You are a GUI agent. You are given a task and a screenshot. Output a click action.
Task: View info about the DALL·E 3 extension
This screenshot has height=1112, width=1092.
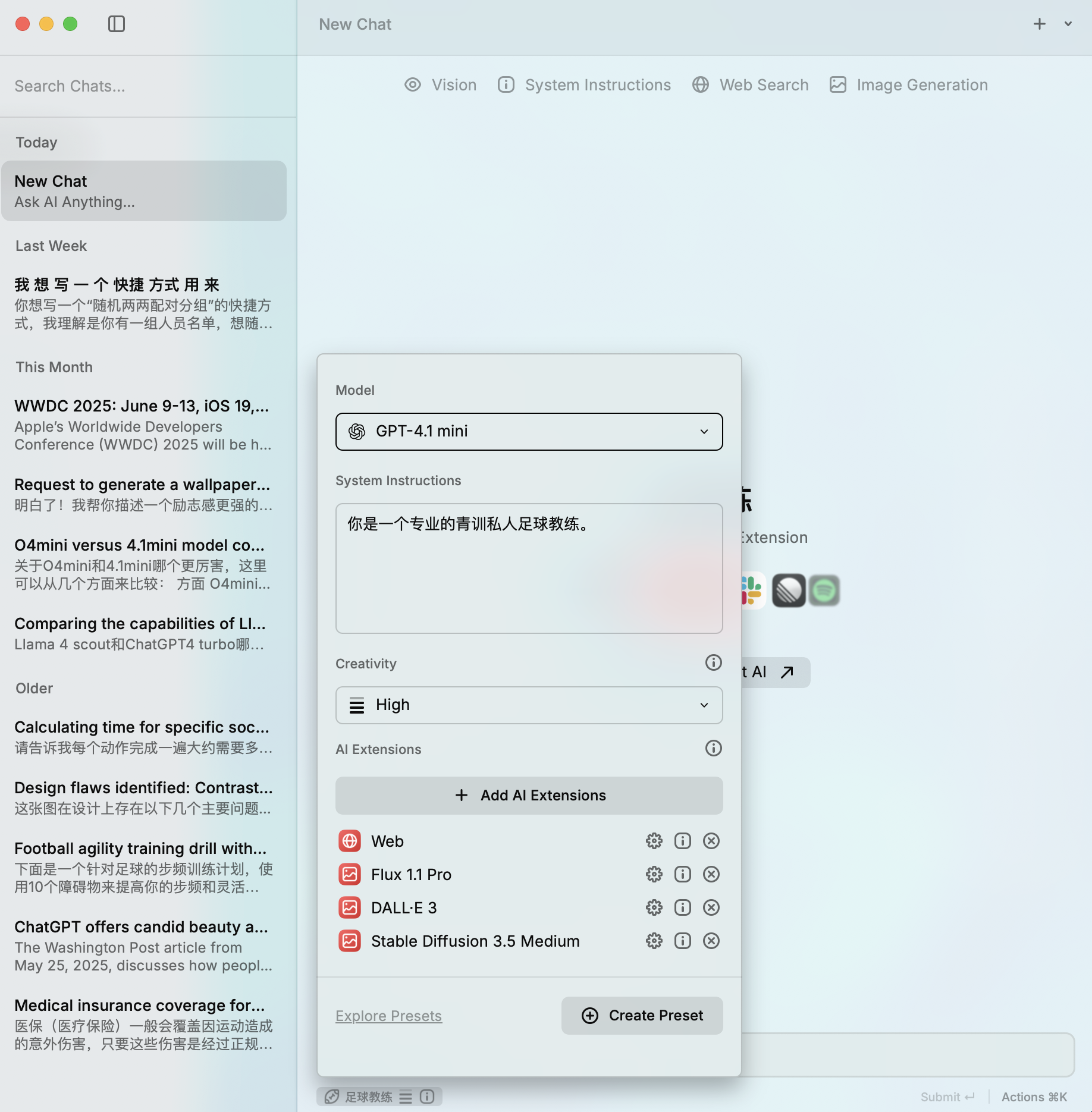[x=682, y=907]
